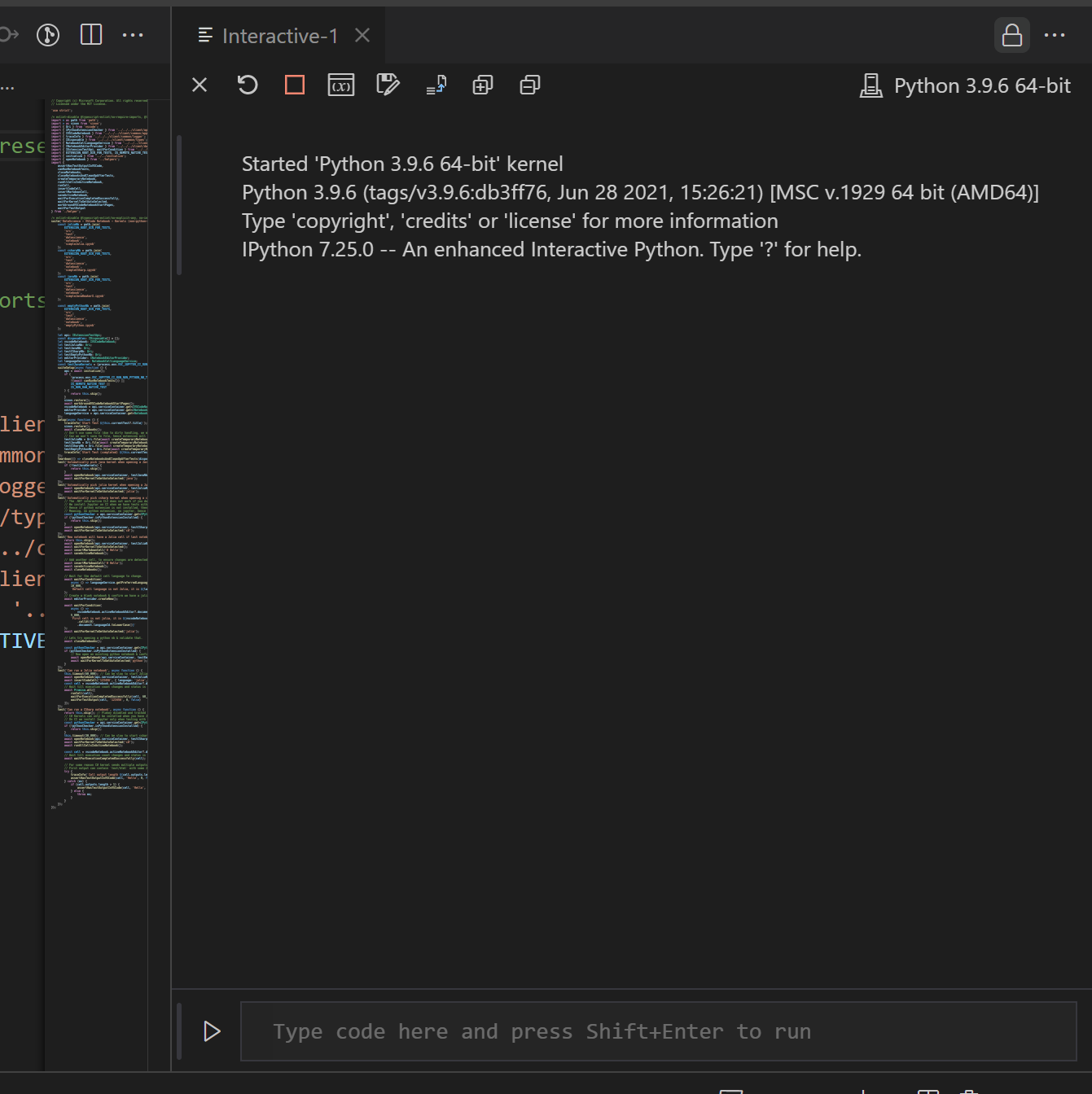Click the minimap code overview
The width and height of the screenshot is (1092, 1094).
coord(99,456)
